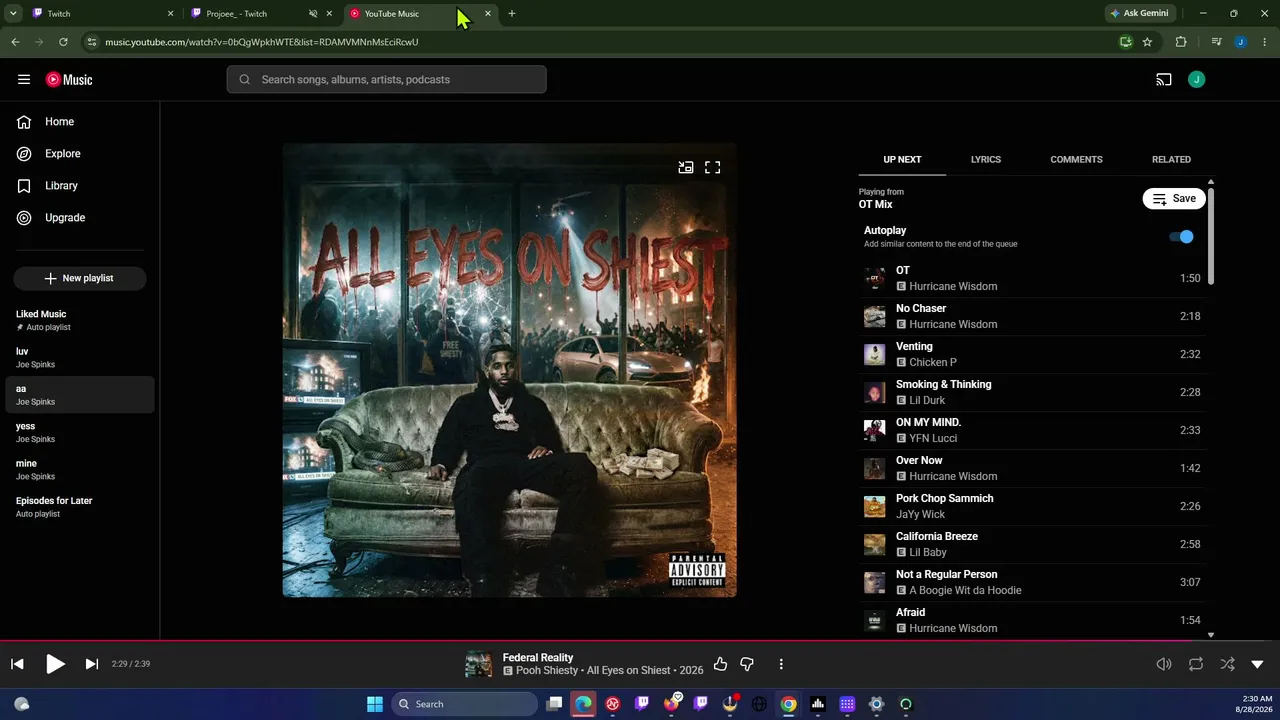Open the Related tab

coord(1171,160)
